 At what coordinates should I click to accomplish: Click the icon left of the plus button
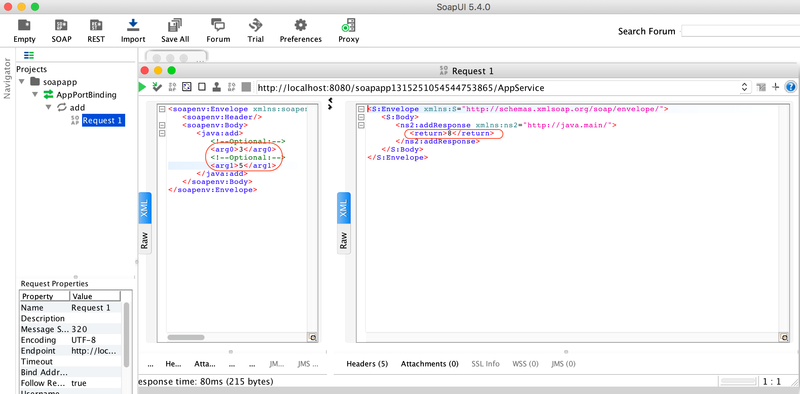(x=761, y=87)
